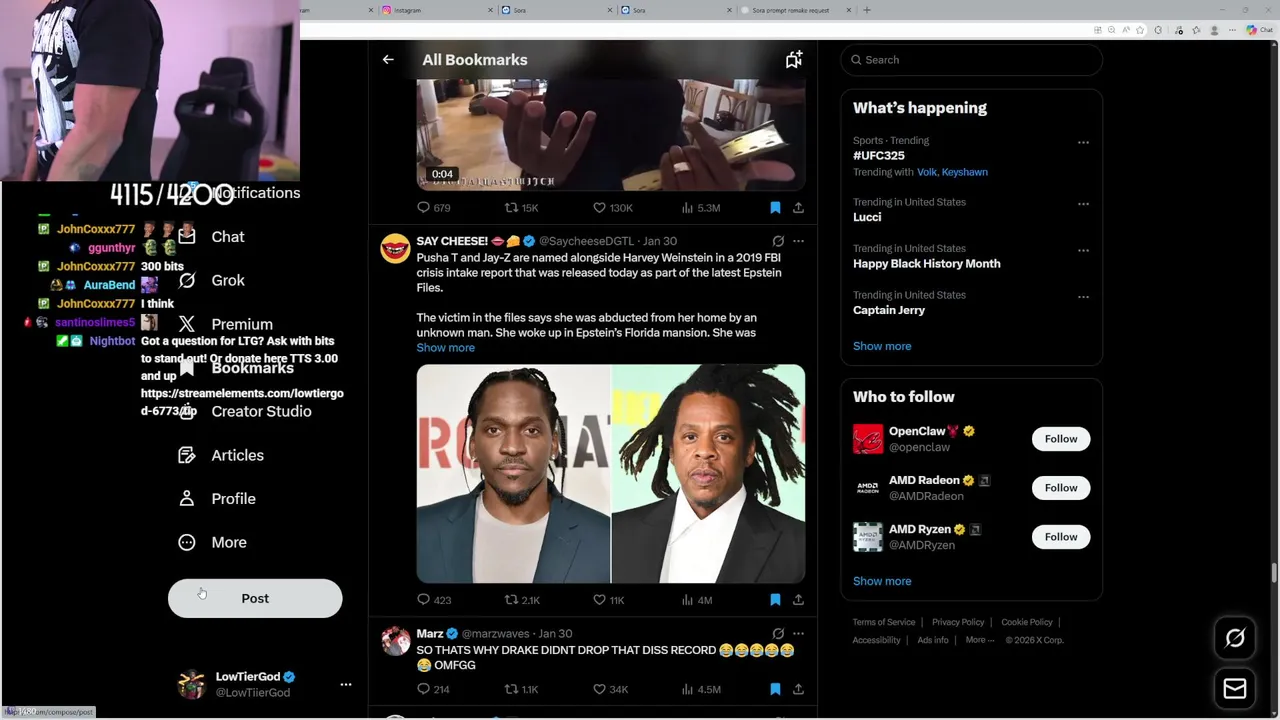Screen dimensions: 1280x720
Task: Open more options for Happy Black History Month trend
Action: (1083, 250)
